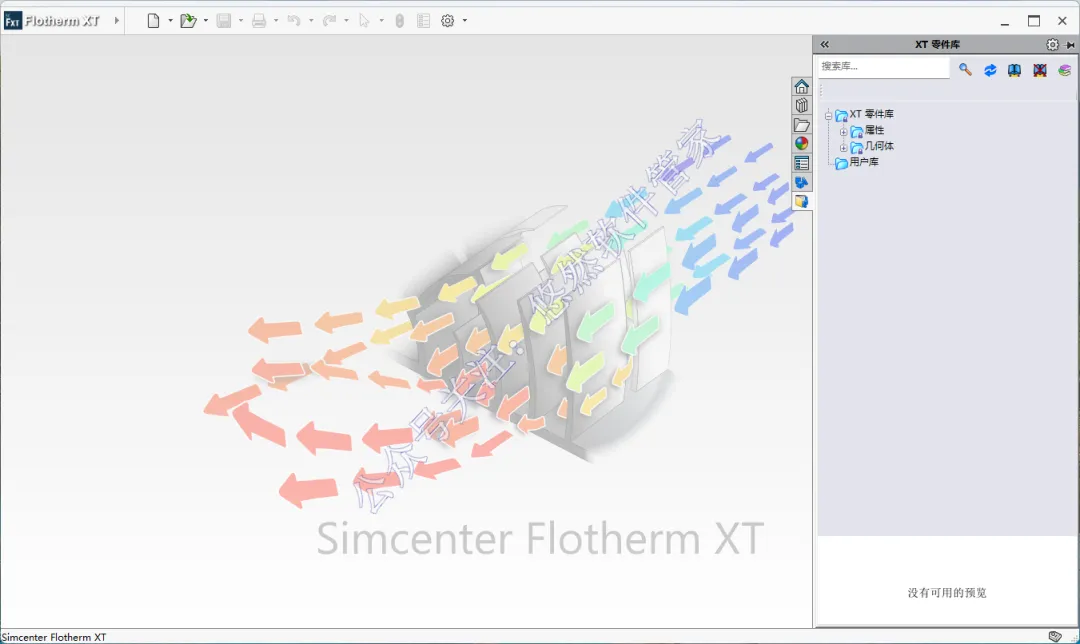Collapse the XT 零件库 tree root
Viewport: 1080px width, 644px height.
(828, 115)
